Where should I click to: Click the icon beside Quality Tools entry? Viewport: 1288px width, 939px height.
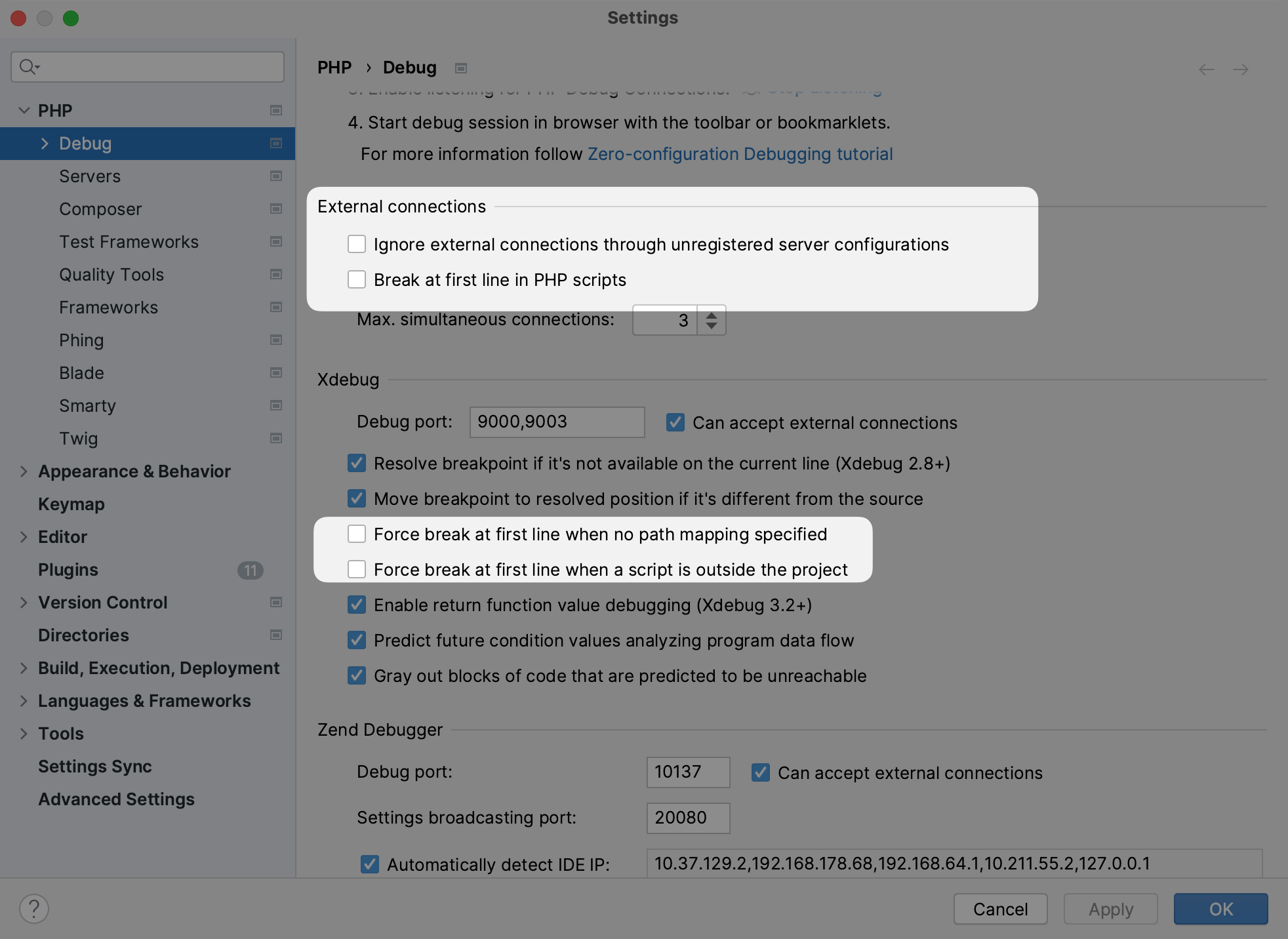(276, 274)
